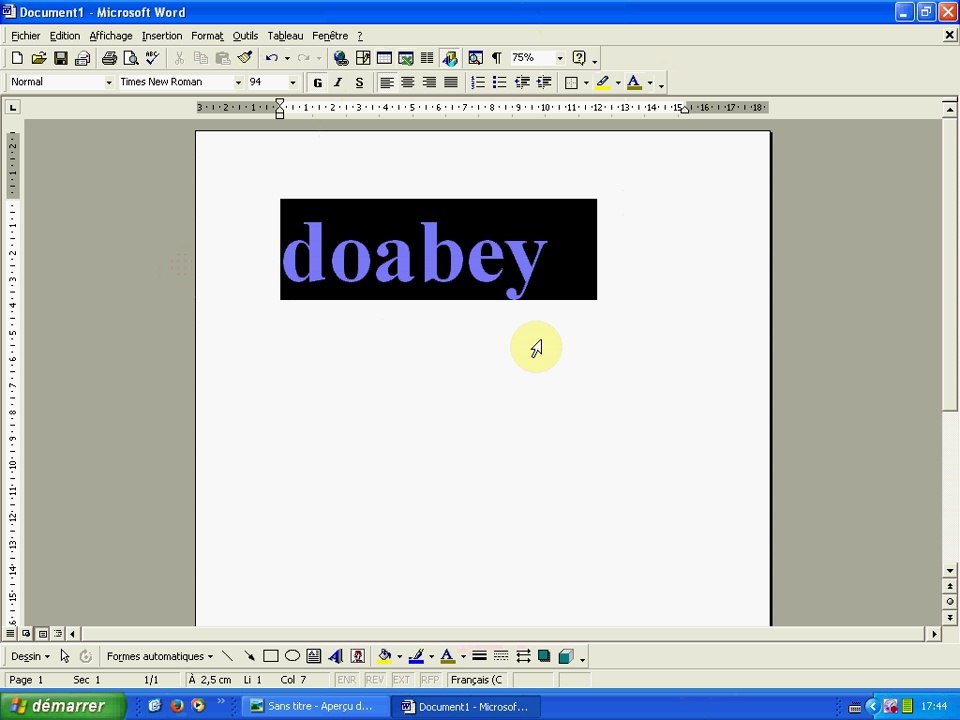Click the démarrer Start button
The image size is (960, 720).
[x=62, y=706]
